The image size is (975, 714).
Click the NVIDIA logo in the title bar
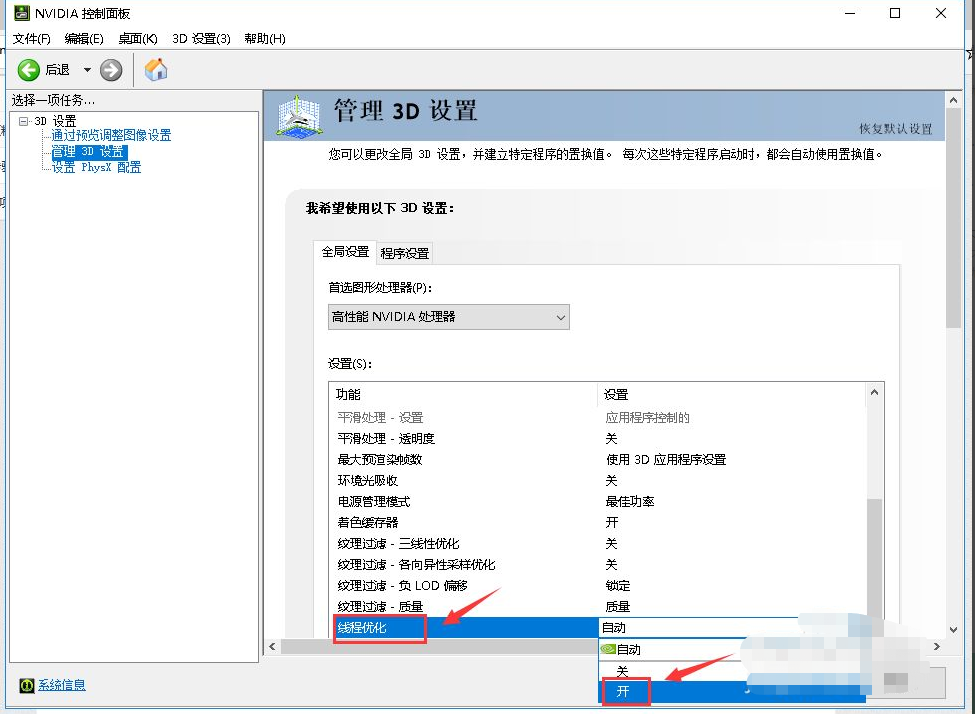tap(20, 13)
